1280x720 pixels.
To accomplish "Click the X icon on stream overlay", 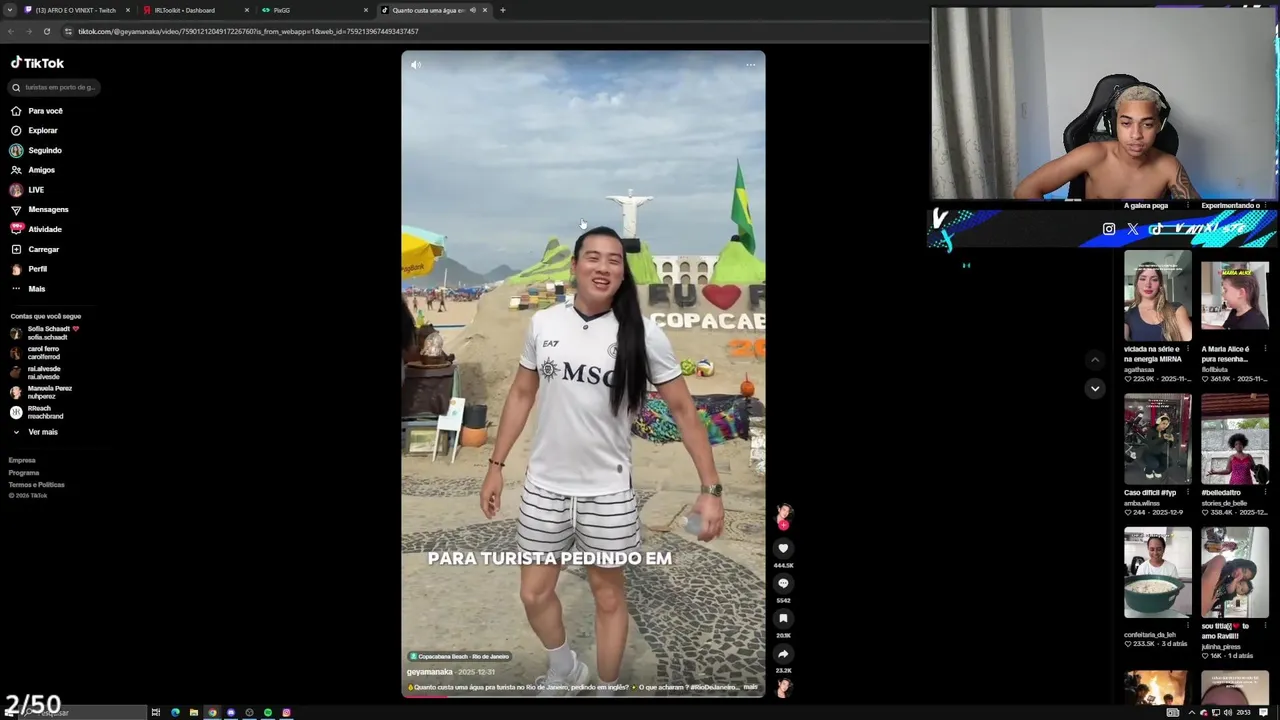I will point(1133,229).
